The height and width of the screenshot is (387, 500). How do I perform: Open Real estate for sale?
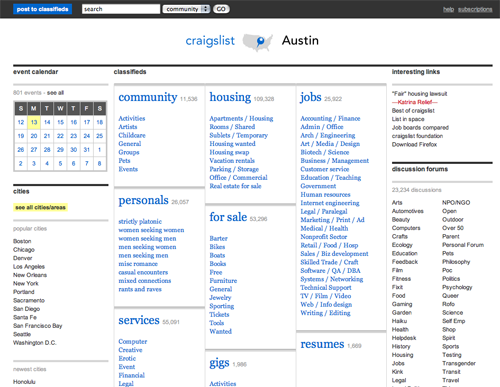coord(235,186)
